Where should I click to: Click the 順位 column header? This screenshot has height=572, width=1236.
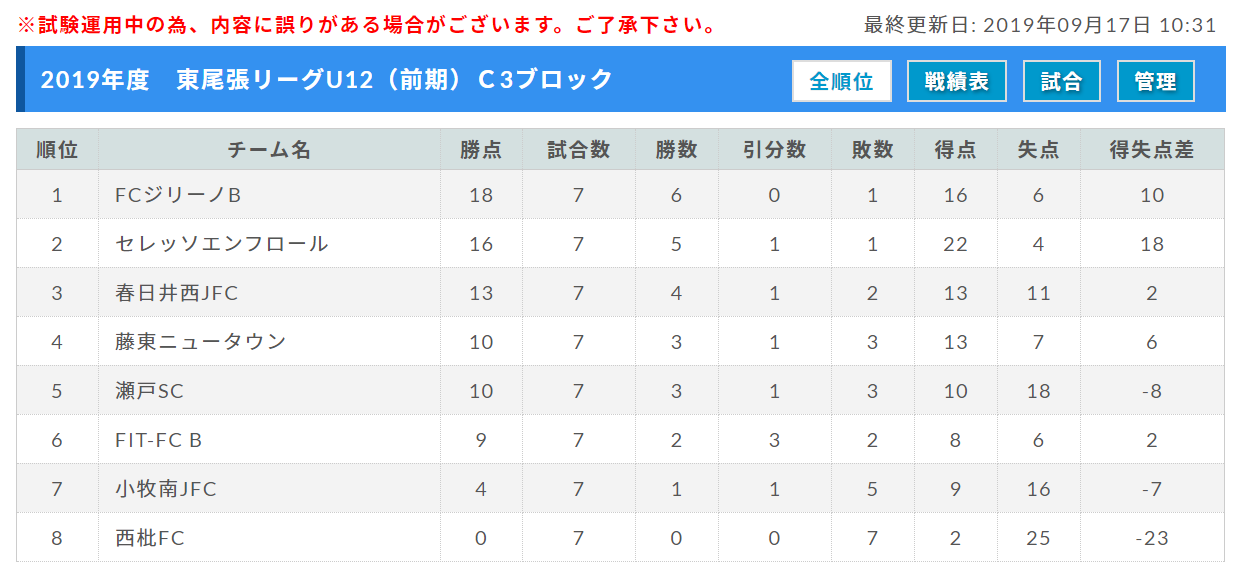click(57, 150)
